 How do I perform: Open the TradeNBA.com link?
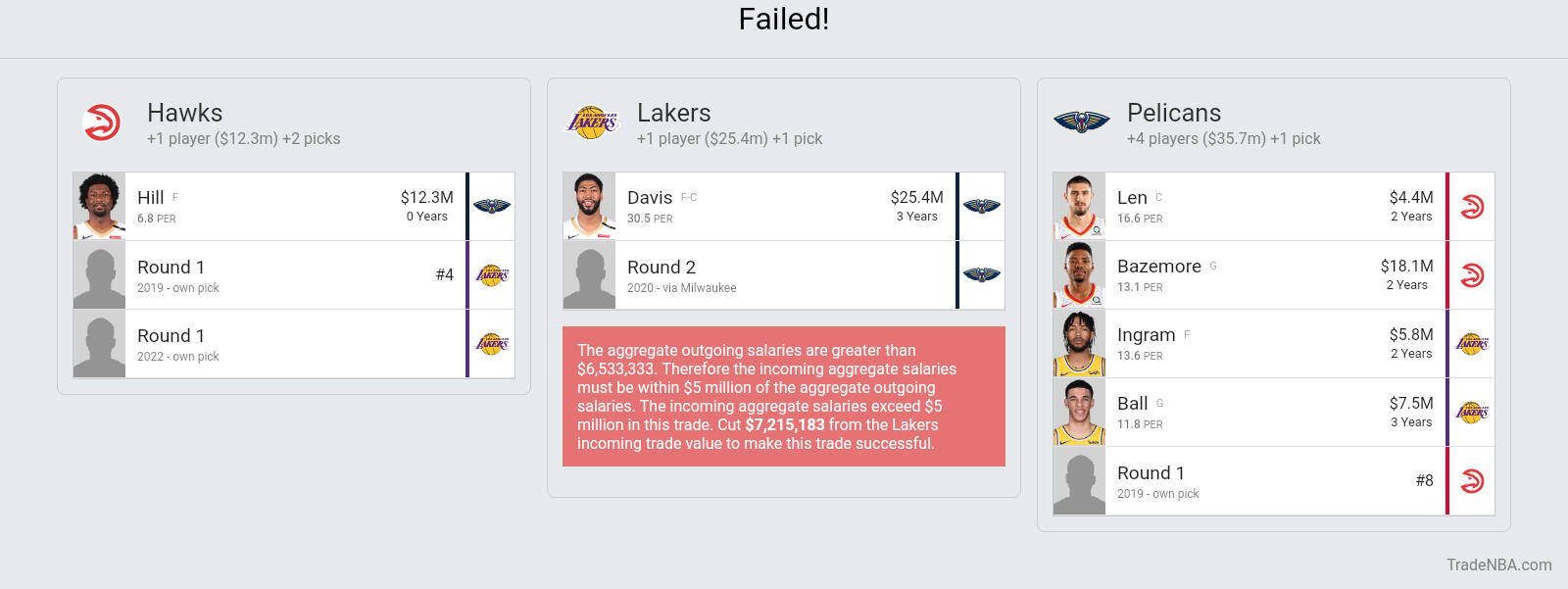click(1498, 564)
